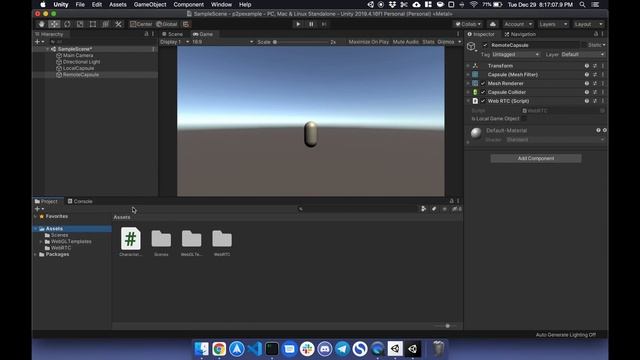
Task: Toggle Mesh Renderer enabled checkbox
Action: [483, 83]
